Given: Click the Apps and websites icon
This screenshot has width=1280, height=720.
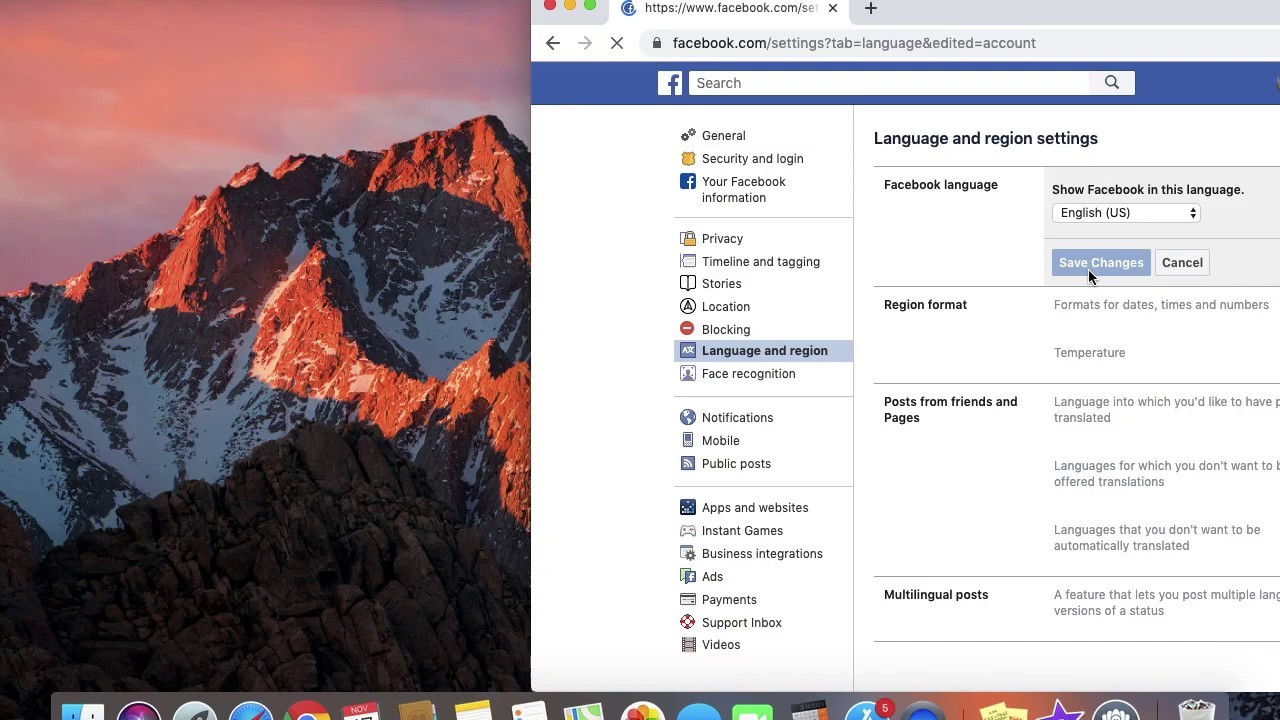Looking at the screenshot, I should (x=688, y=507).
